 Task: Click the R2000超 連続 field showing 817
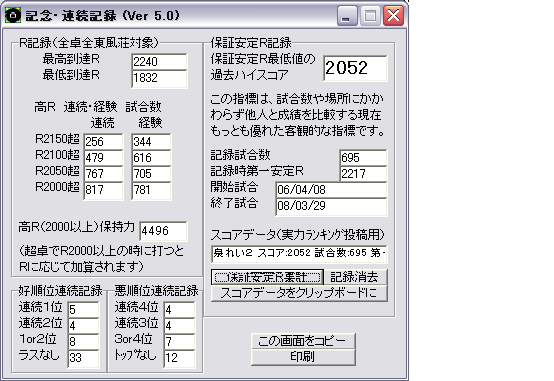(103, 190)
